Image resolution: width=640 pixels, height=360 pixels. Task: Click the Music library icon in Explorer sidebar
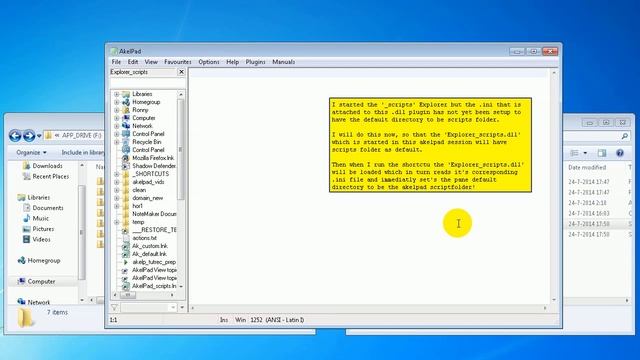pos(27,218)
